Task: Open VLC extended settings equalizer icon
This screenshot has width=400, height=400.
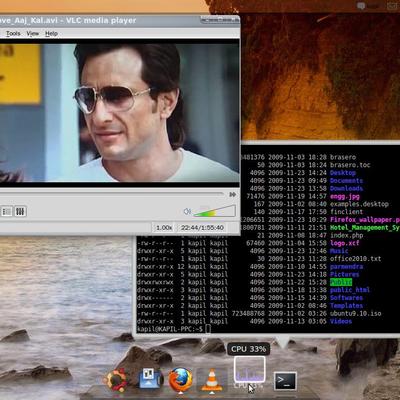Action: (20, 211)
